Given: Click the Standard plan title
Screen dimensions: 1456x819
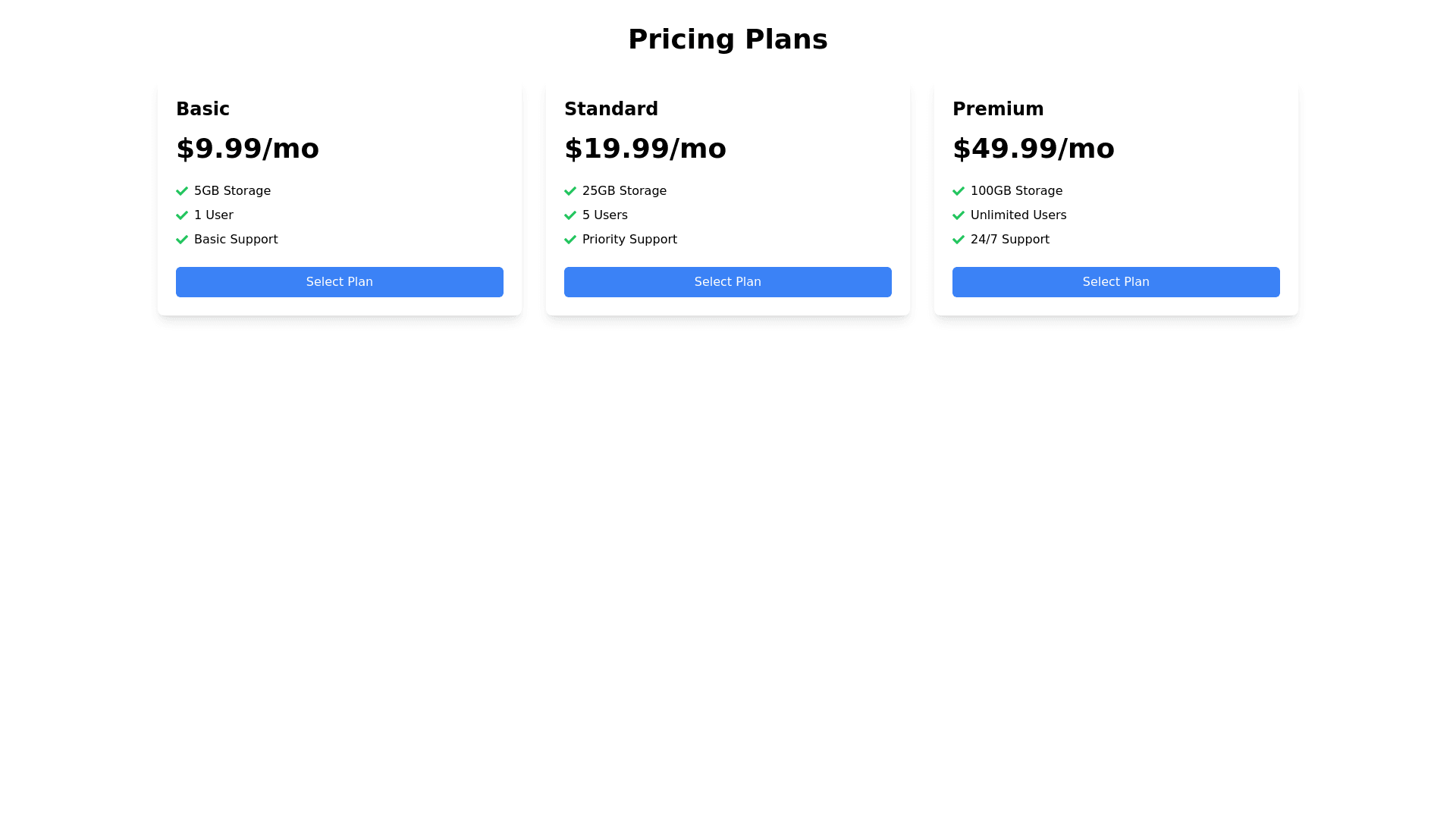Looking at the screenshot, I should point(610,109).
